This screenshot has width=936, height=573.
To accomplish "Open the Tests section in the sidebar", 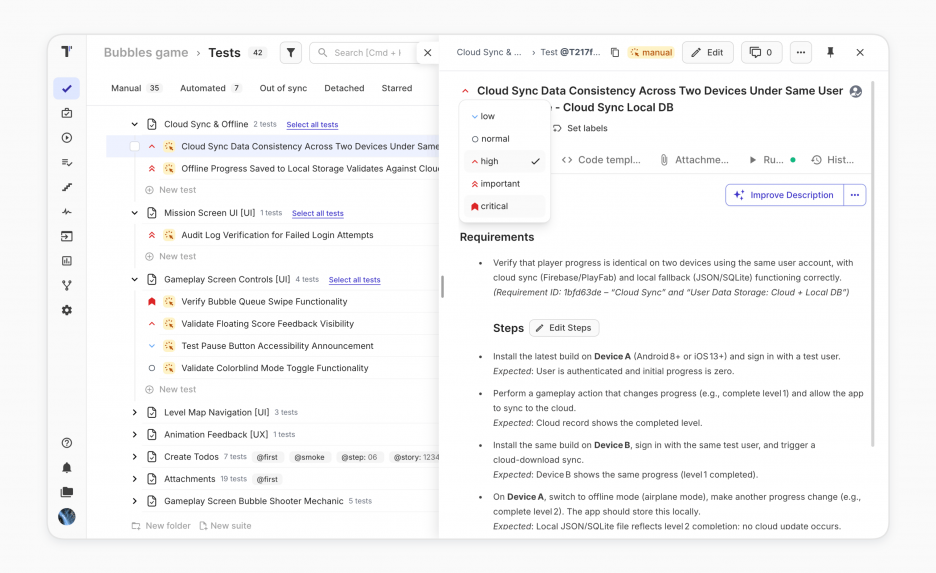I will [67, 88].
